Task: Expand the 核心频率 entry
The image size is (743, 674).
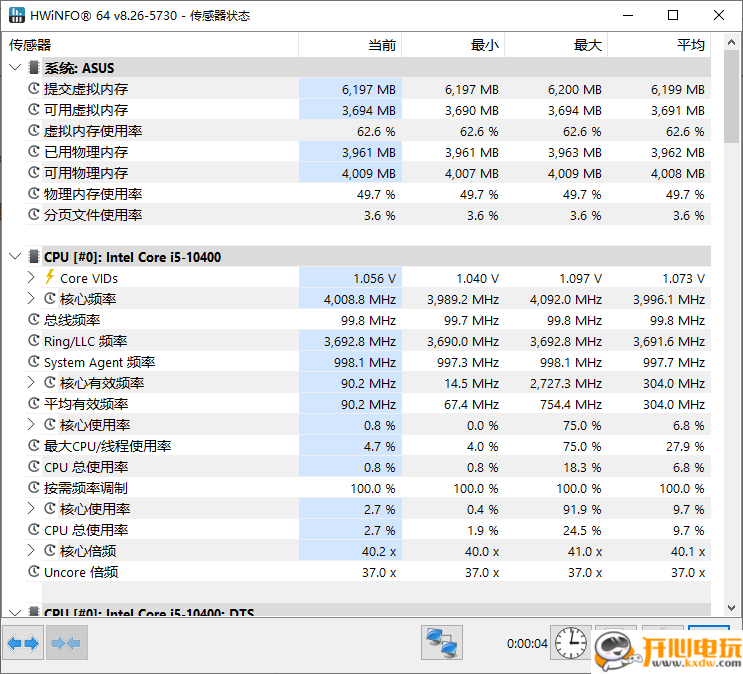Action: [x=31, y=299]
